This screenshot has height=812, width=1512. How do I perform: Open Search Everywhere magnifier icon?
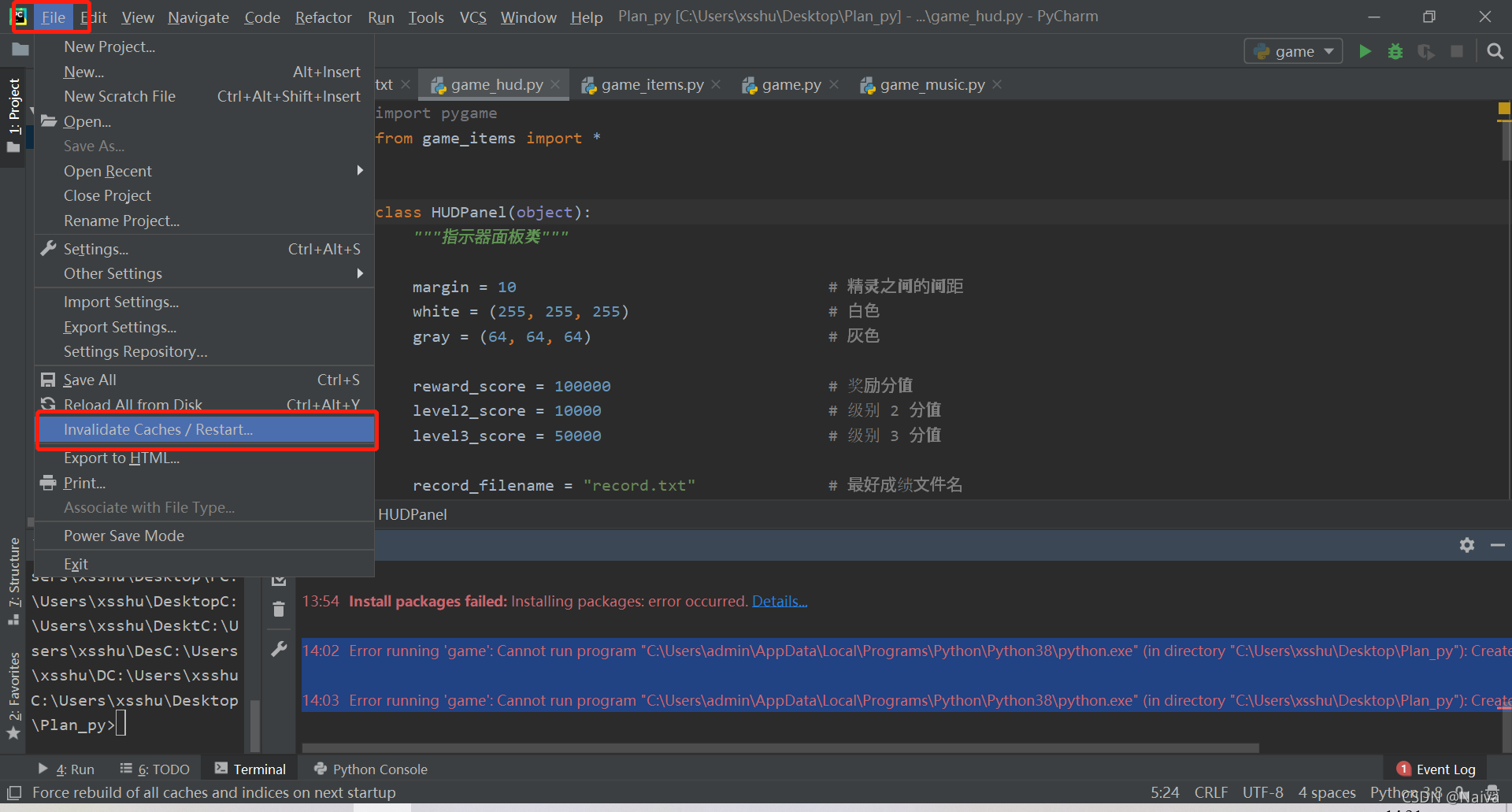(1495, 51)
